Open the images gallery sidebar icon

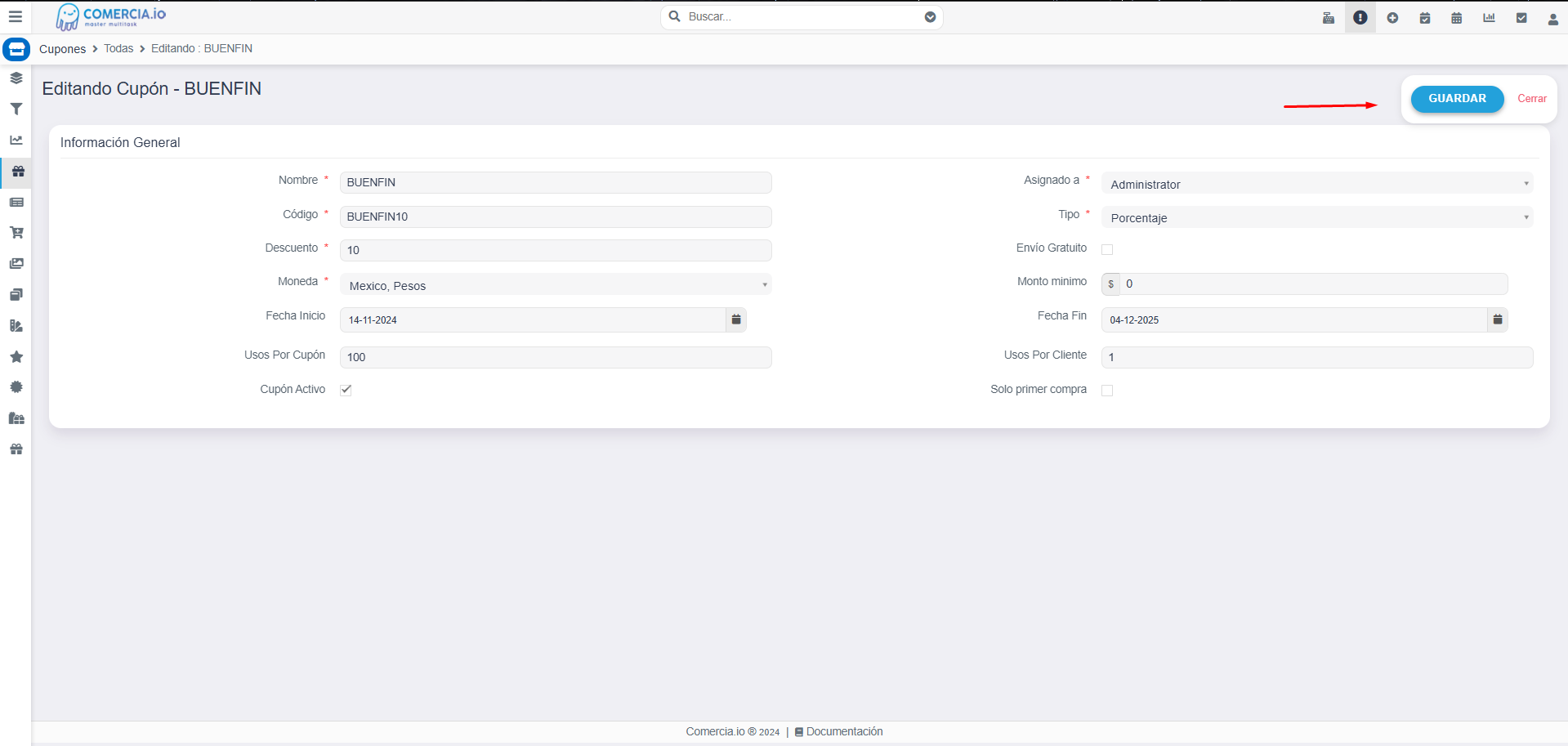[x=16, y=264]
